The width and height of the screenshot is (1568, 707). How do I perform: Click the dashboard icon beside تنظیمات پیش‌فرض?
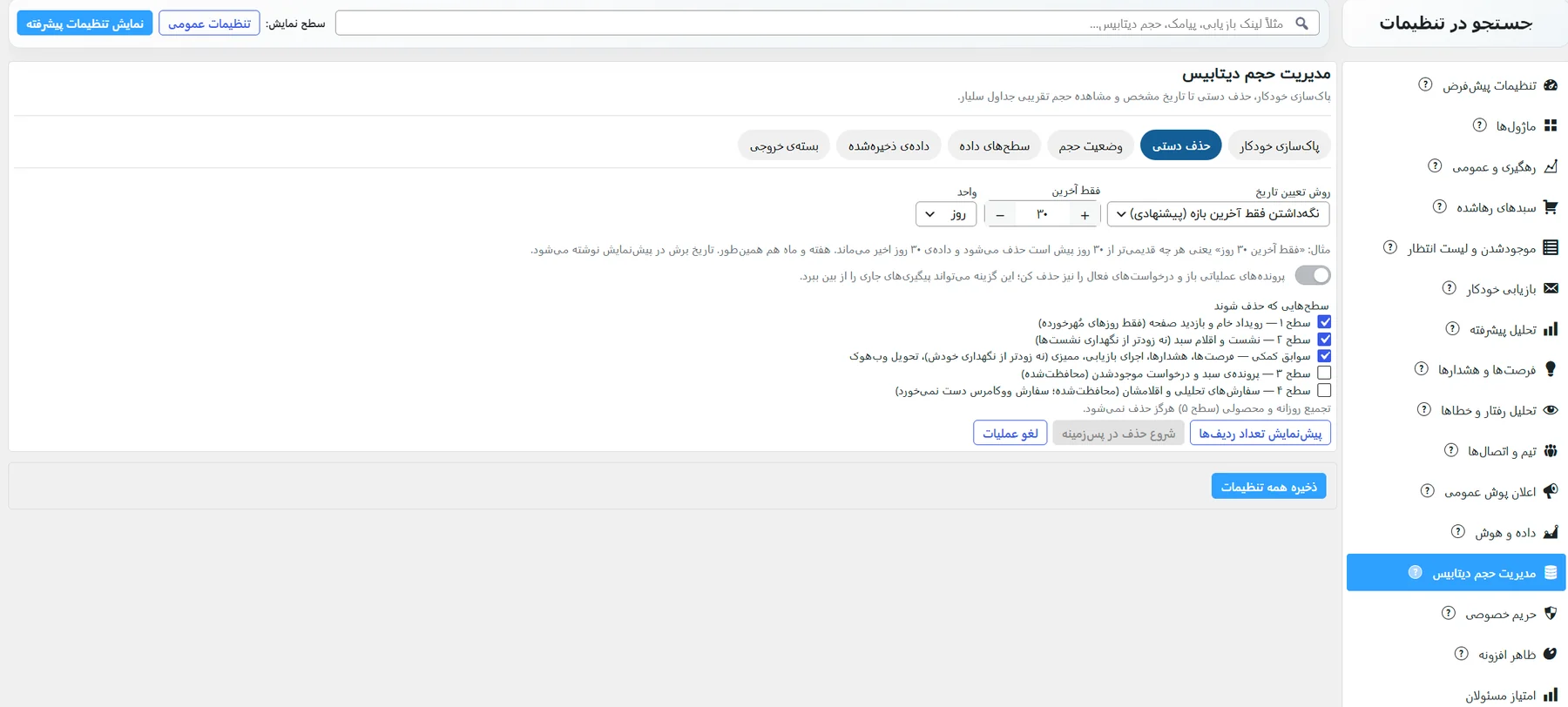[x=1551, y=85]
